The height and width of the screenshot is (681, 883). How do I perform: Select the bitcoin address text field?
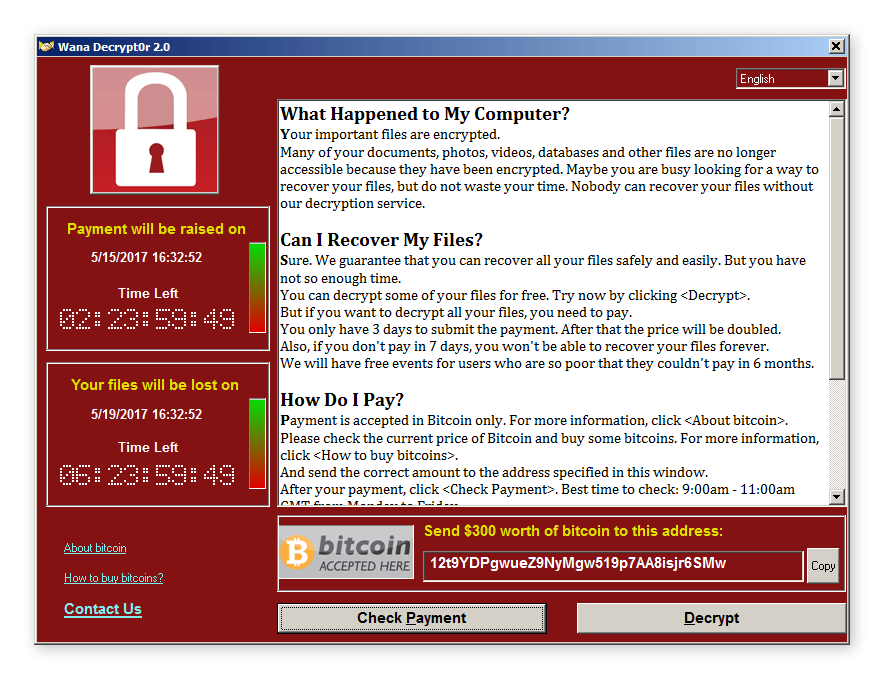click(x=613, y=566)
